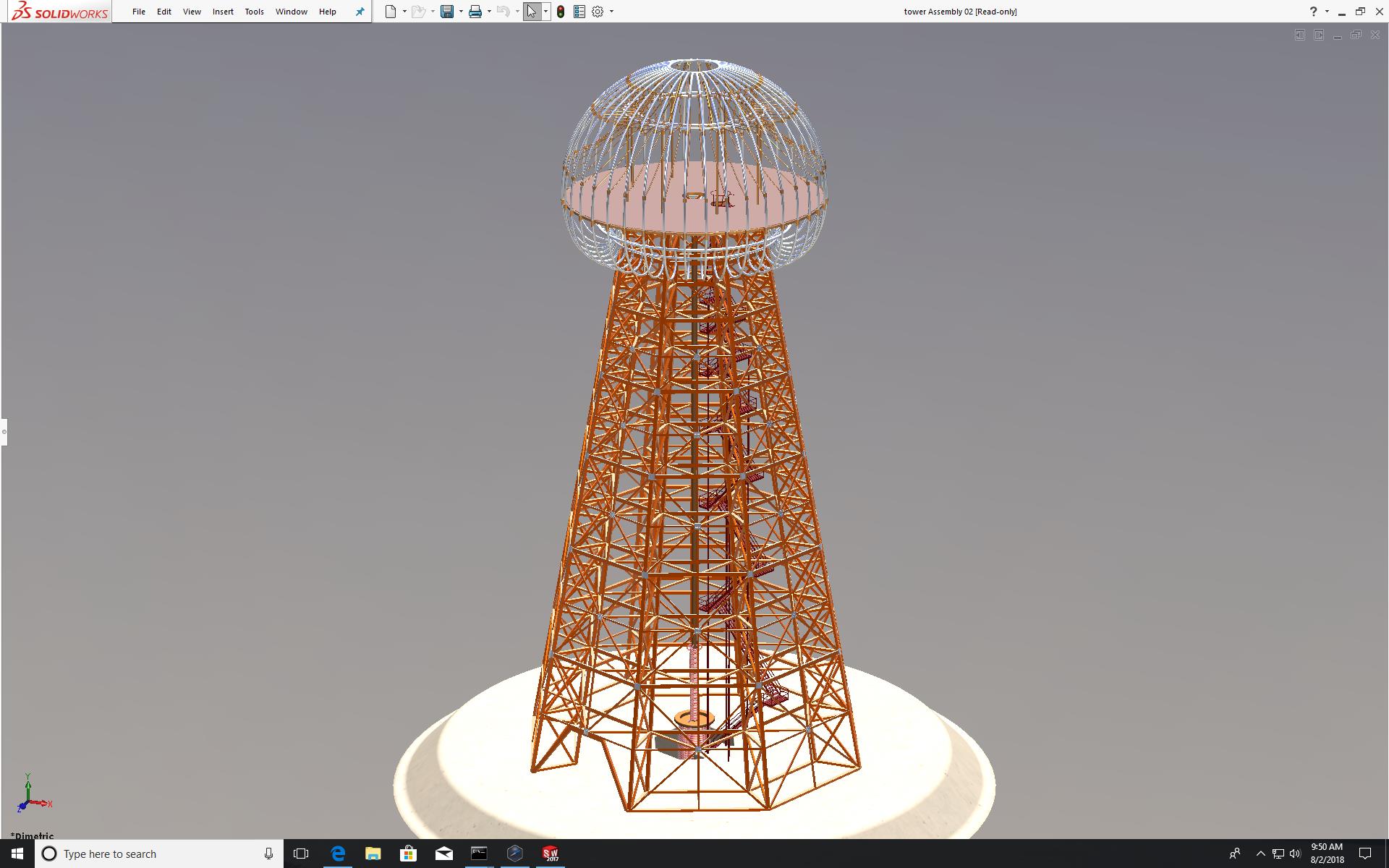This screenshot has height=868, width=1389.
Task: Open the Options dropdown arrow
Action: point(611,12)
